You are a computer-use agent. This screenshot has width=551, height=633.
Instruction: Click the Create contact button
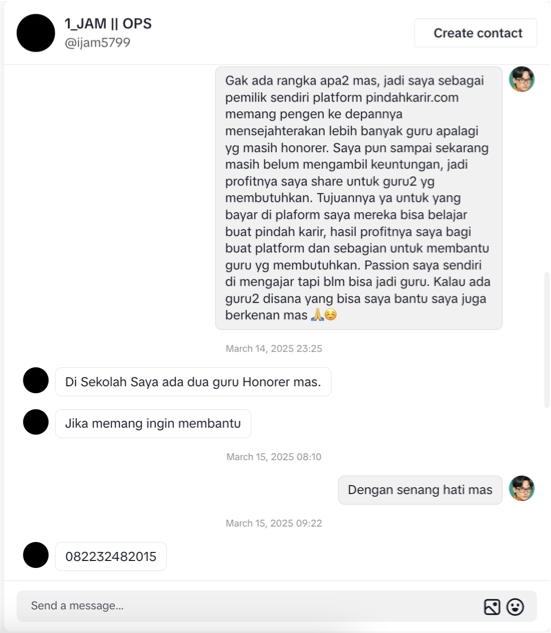(476, 33)
